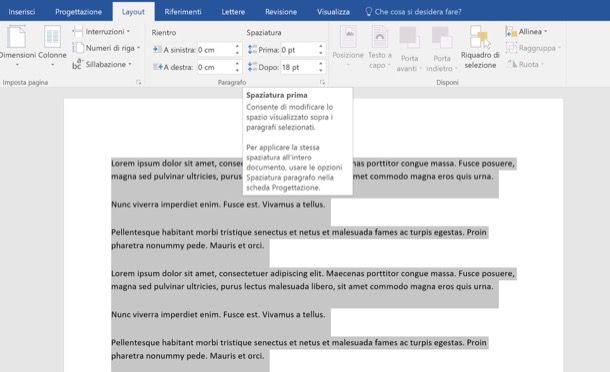Viewport: 610px width, 372px height.
Task: Open the Riquadro di selezione pane
Action: [x=480, y=47]
